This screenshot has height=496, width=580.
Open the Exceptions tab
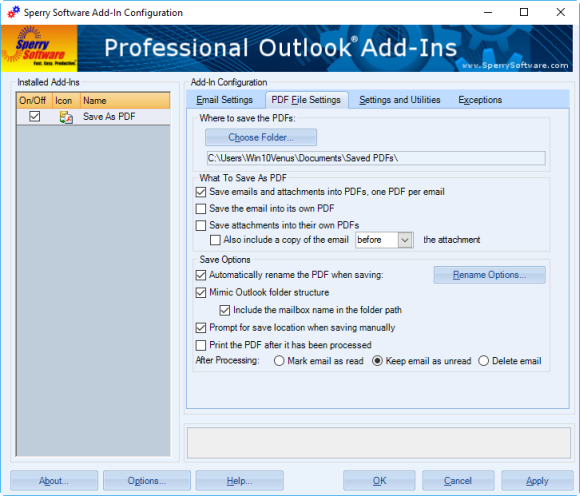(x=480, y=100)
